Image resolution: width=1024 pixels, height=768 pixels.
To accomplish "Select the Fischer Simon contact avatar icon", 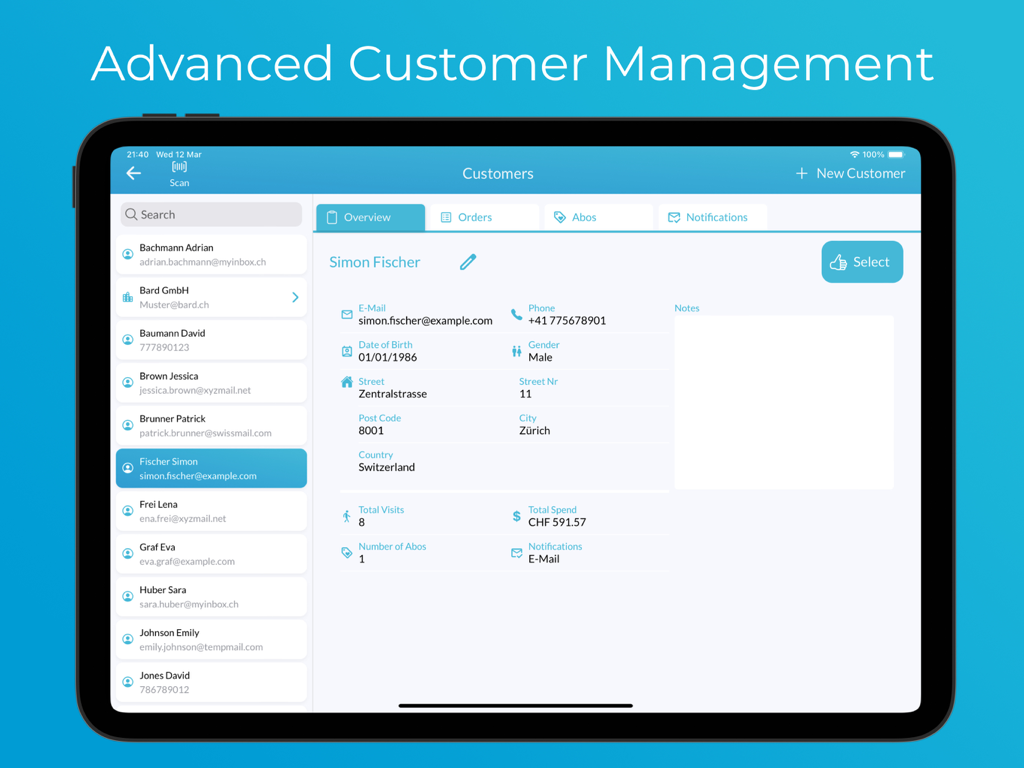I will (x=128, y=468).
